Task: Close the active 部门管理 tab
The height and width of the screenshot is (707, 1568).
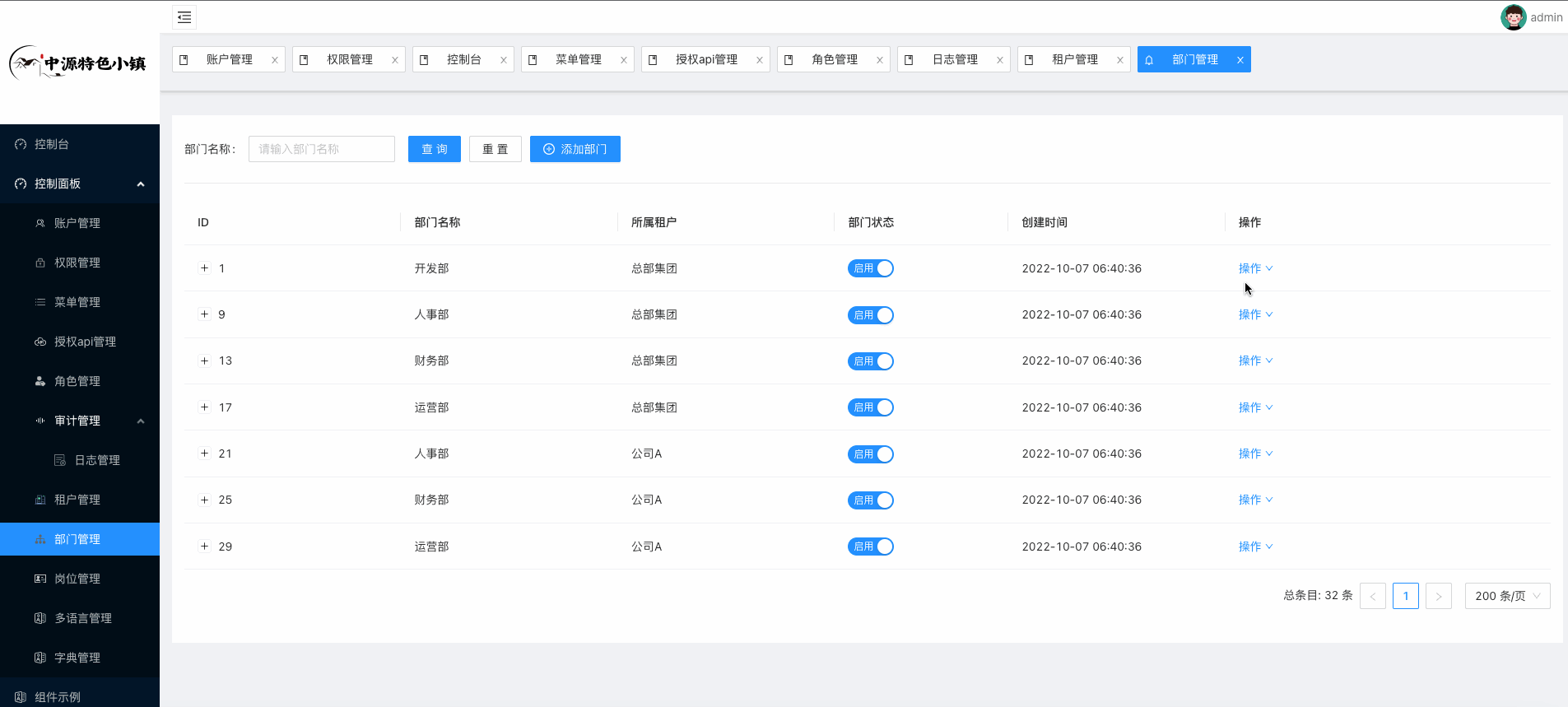Action: [1240, 60]
